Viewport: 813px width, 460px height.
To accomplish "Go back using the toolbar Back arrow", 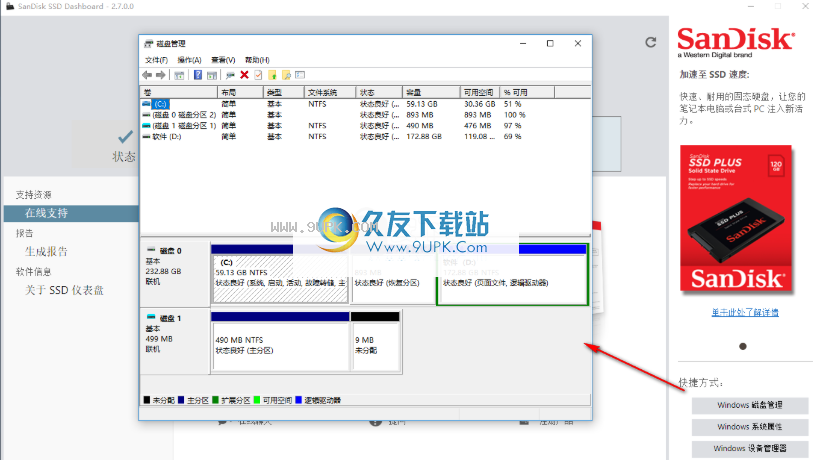I will (x=147, y=75).
